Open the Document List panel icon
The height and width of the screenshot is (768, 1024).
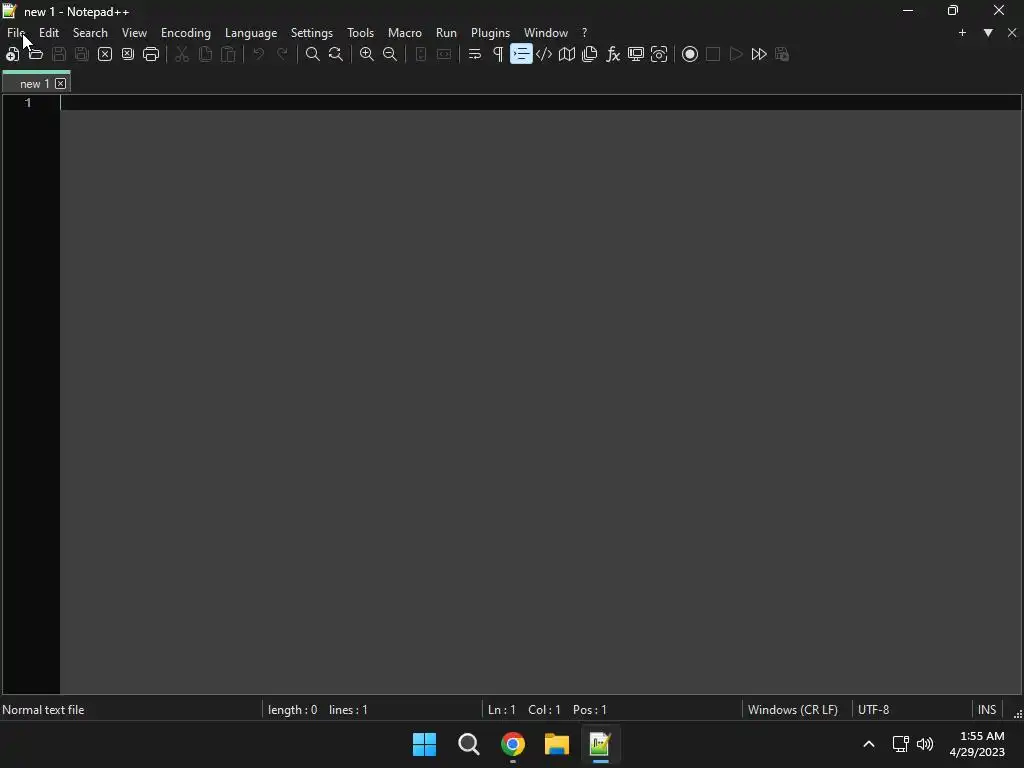[x=590, y=54]
